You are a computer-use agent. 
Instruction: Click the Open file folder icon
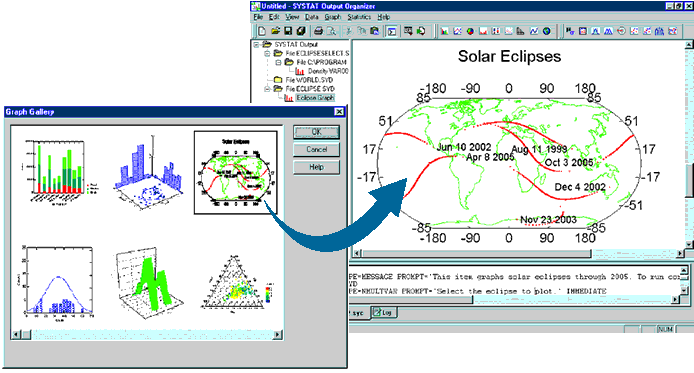click(x=275, y=31)
